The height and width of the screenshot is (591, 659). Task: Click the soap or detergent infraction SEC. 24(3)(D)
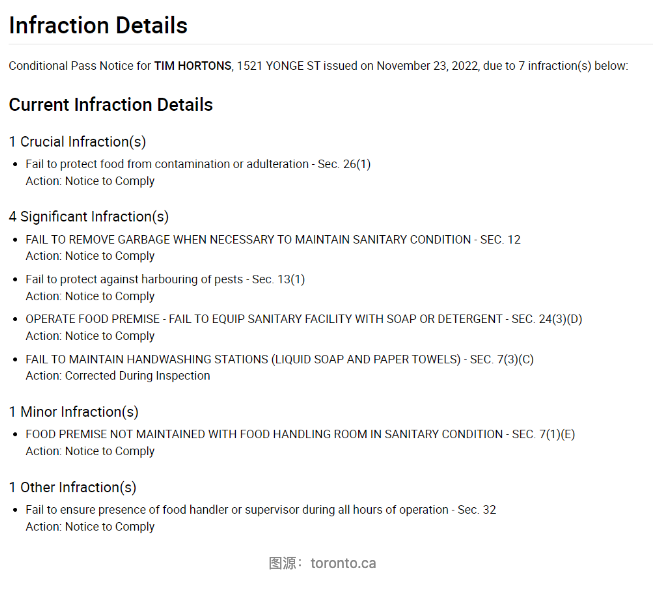[303, 319]
